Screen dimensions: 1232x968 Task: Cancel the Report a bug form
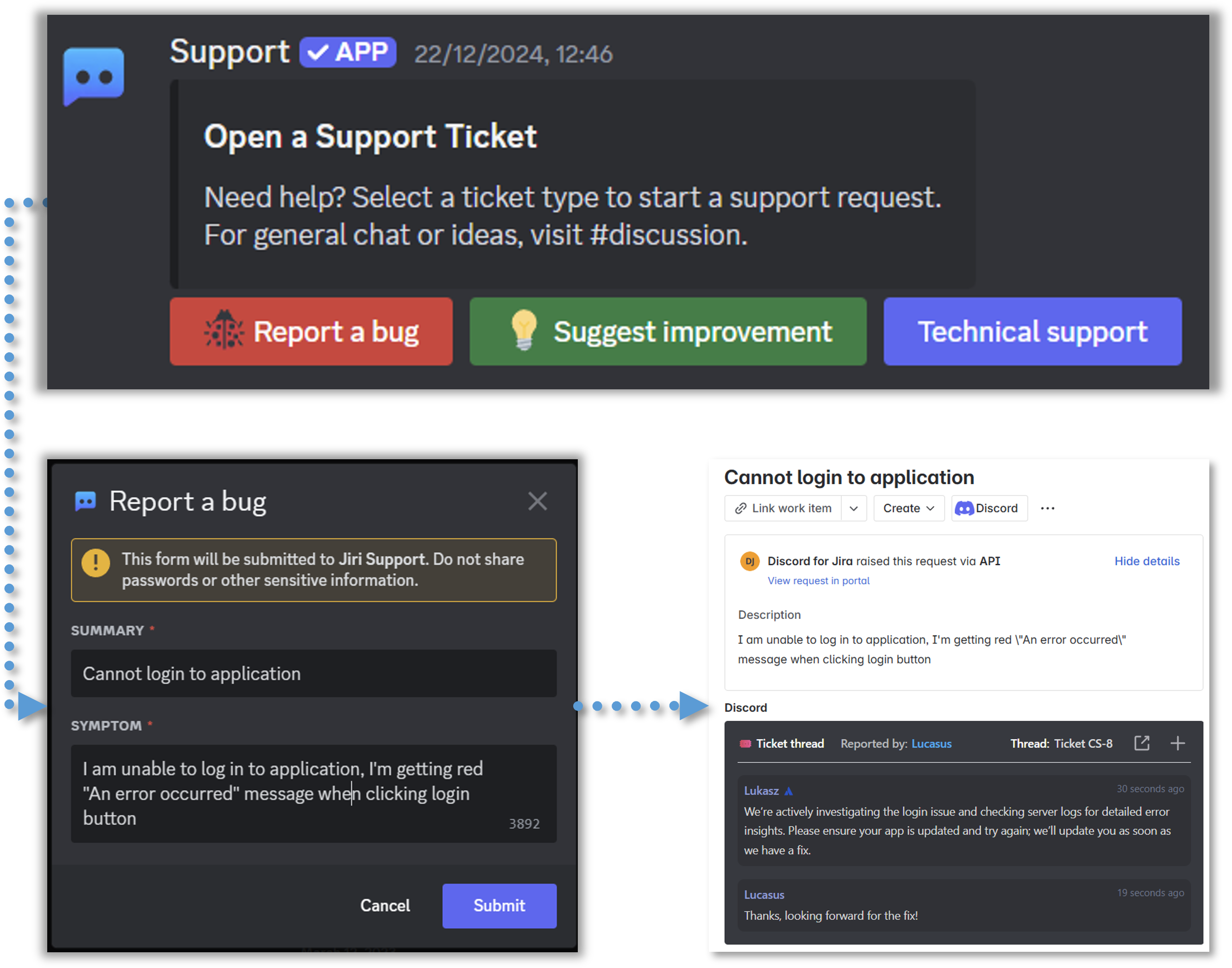[385, 906]
